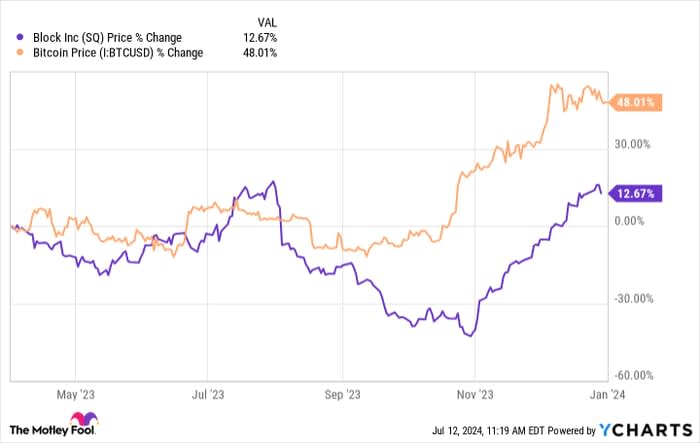
Task: Click the orange 48.01% end-of-line flag
Action: [x=635, y=101]
